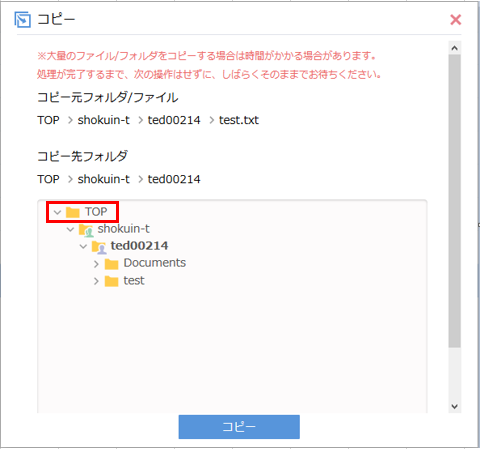Click the copy dialog icon beside the title

pos(23,19)
